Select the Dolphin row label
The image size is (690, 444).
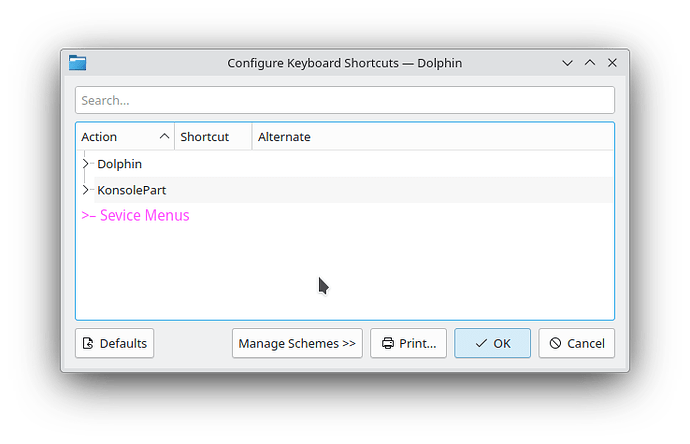click(119, 163)
